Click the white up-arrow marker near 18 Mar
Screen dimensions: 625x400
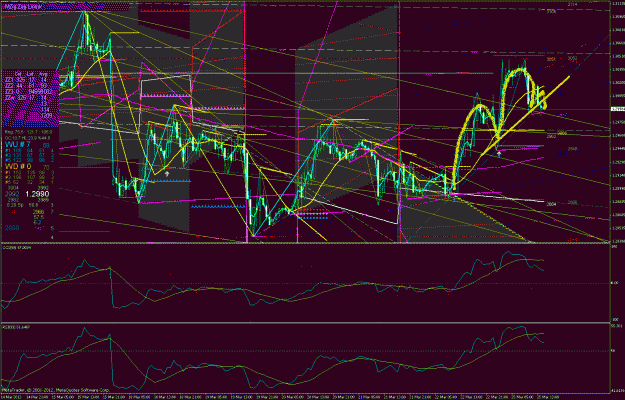(x=167, y=174)
